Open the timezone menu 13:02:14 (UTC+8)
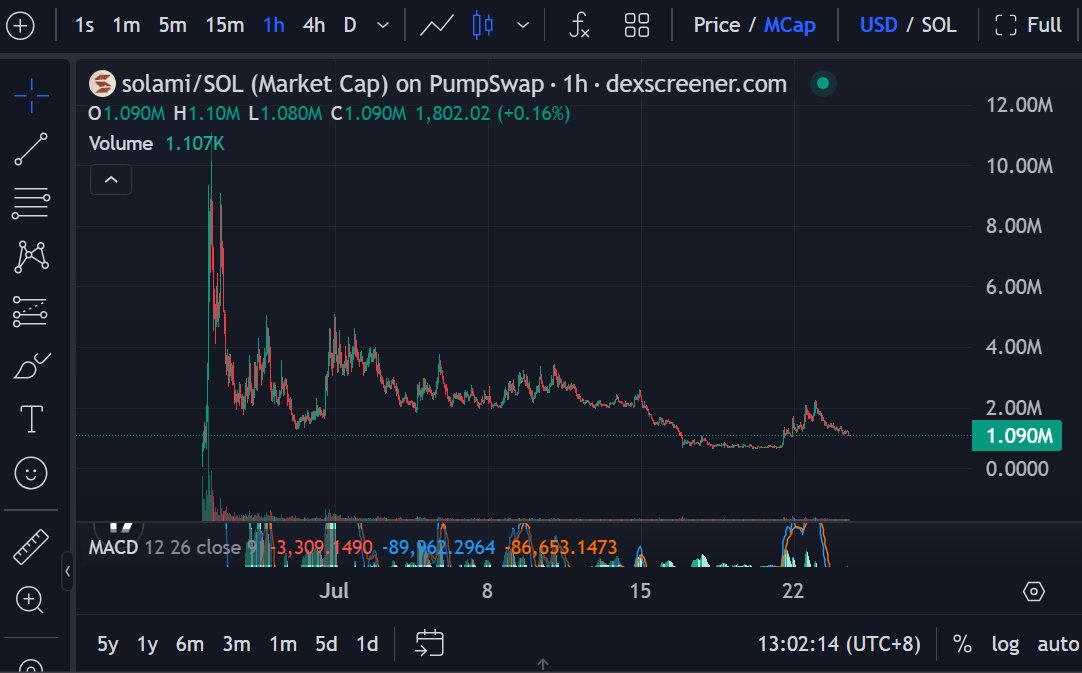The height and width of the screenshot is (673, 1082). click(x=839, y=644)
